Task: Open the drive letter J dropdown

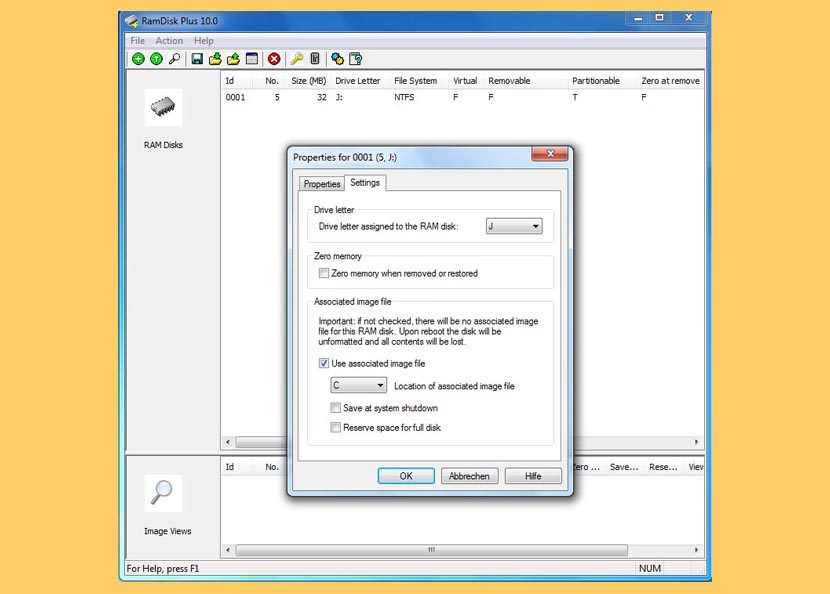Action: coord(514,226)
